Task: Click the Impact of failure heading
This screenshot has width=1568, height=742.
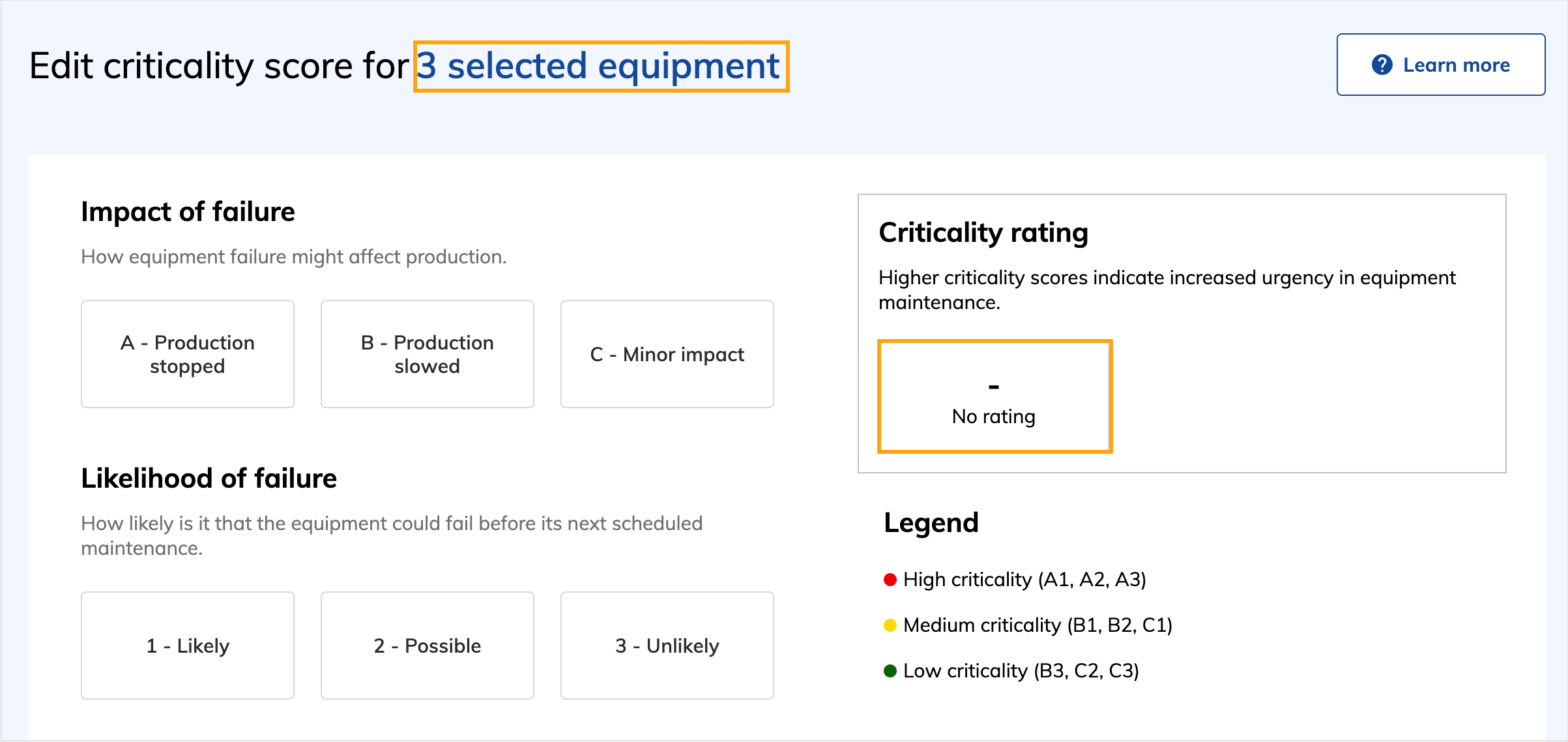Action: pos(188,212)
